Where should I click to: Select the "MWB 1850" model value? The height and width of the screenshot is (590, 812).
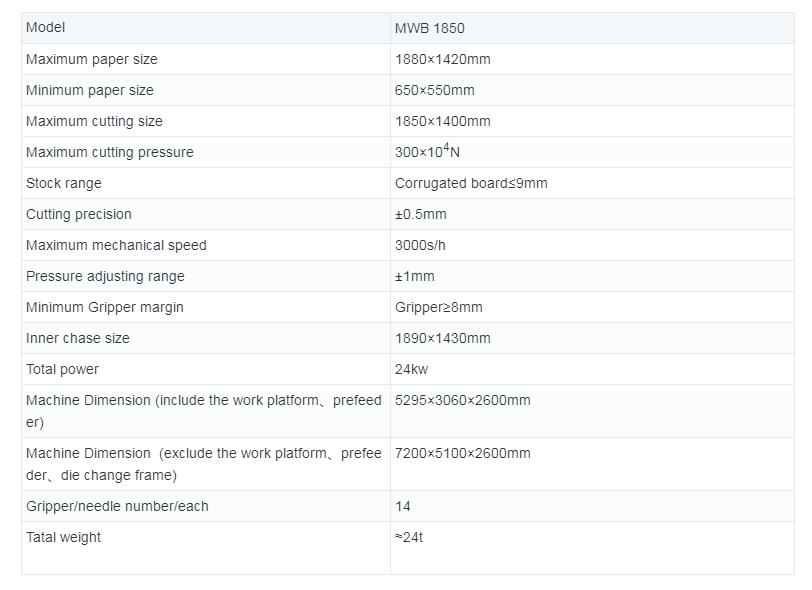(x=429, y=28)
